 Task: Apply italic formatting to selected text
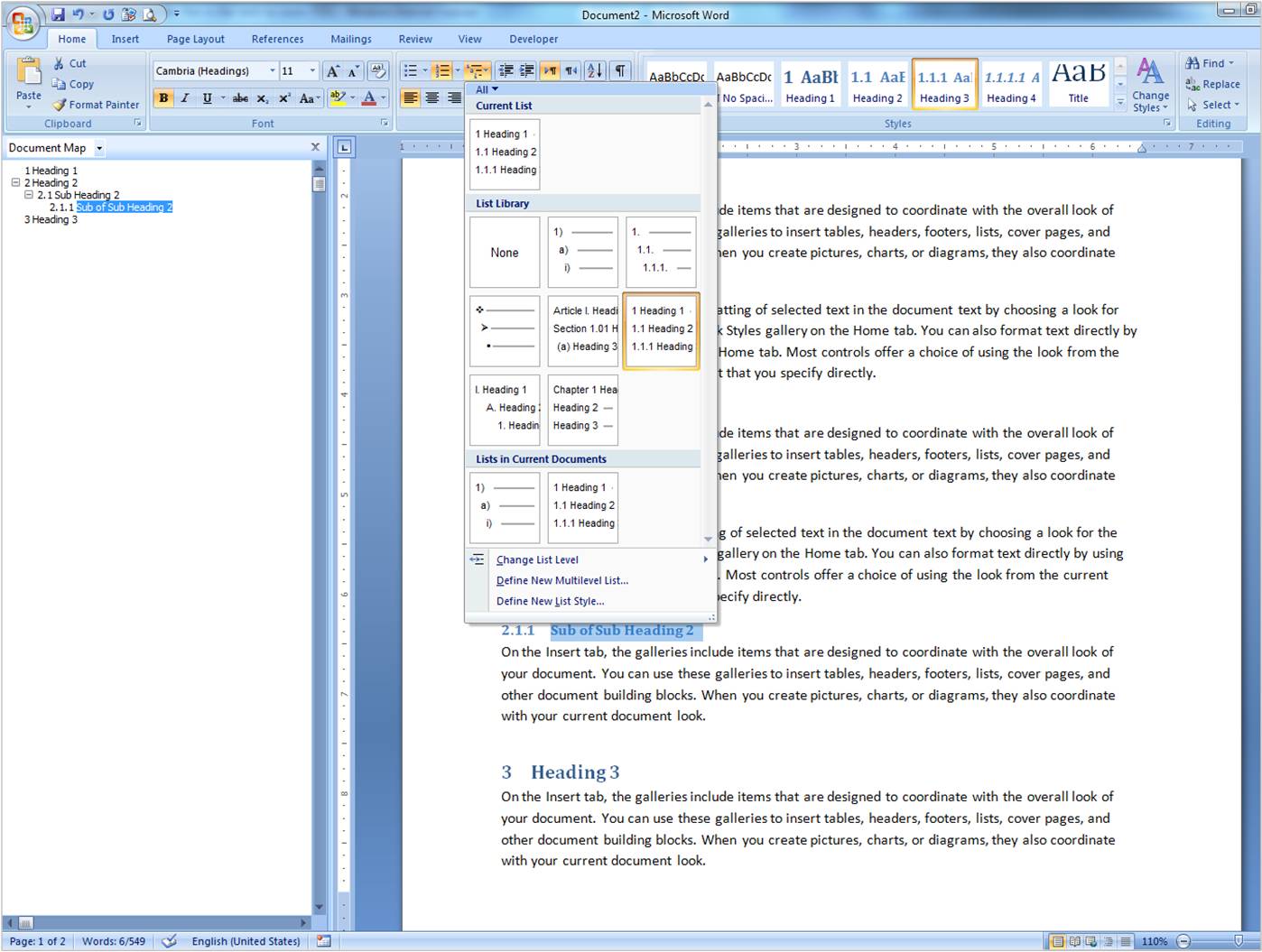(184, 98)
